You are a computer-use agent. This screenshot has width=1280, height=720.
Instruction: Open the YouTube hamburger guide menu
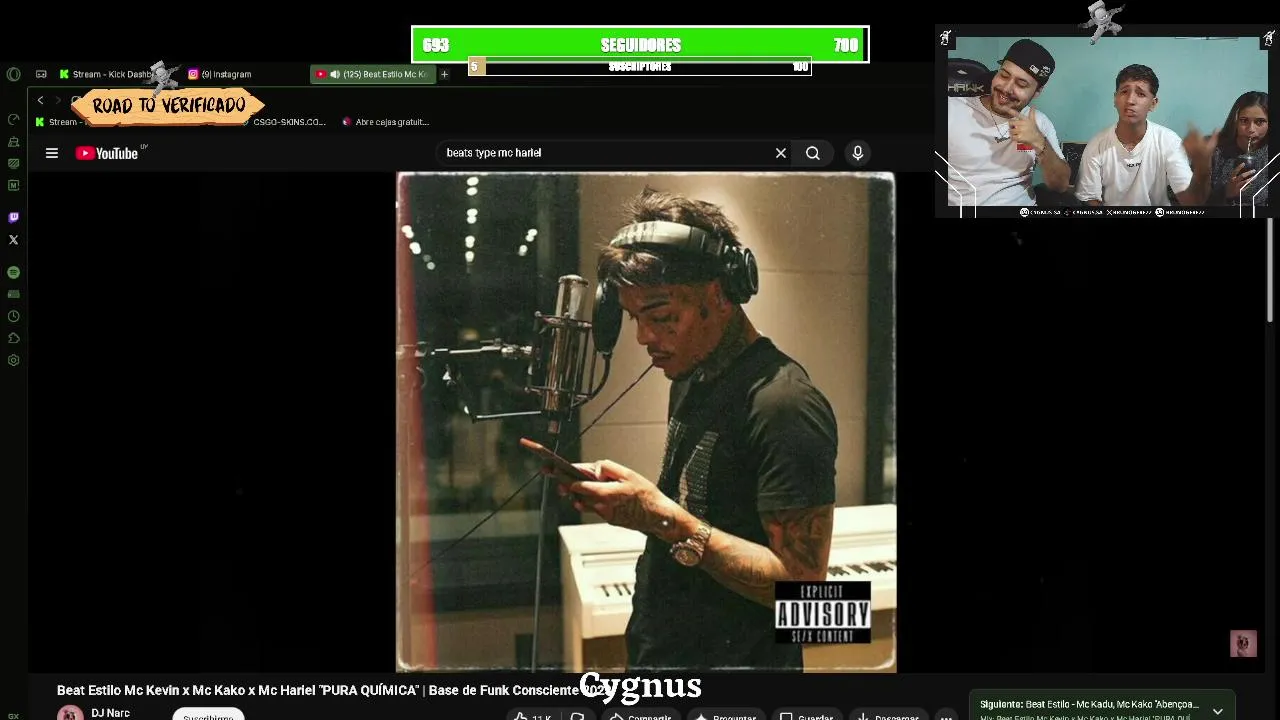pyautogui.click(x=52, y=153)
